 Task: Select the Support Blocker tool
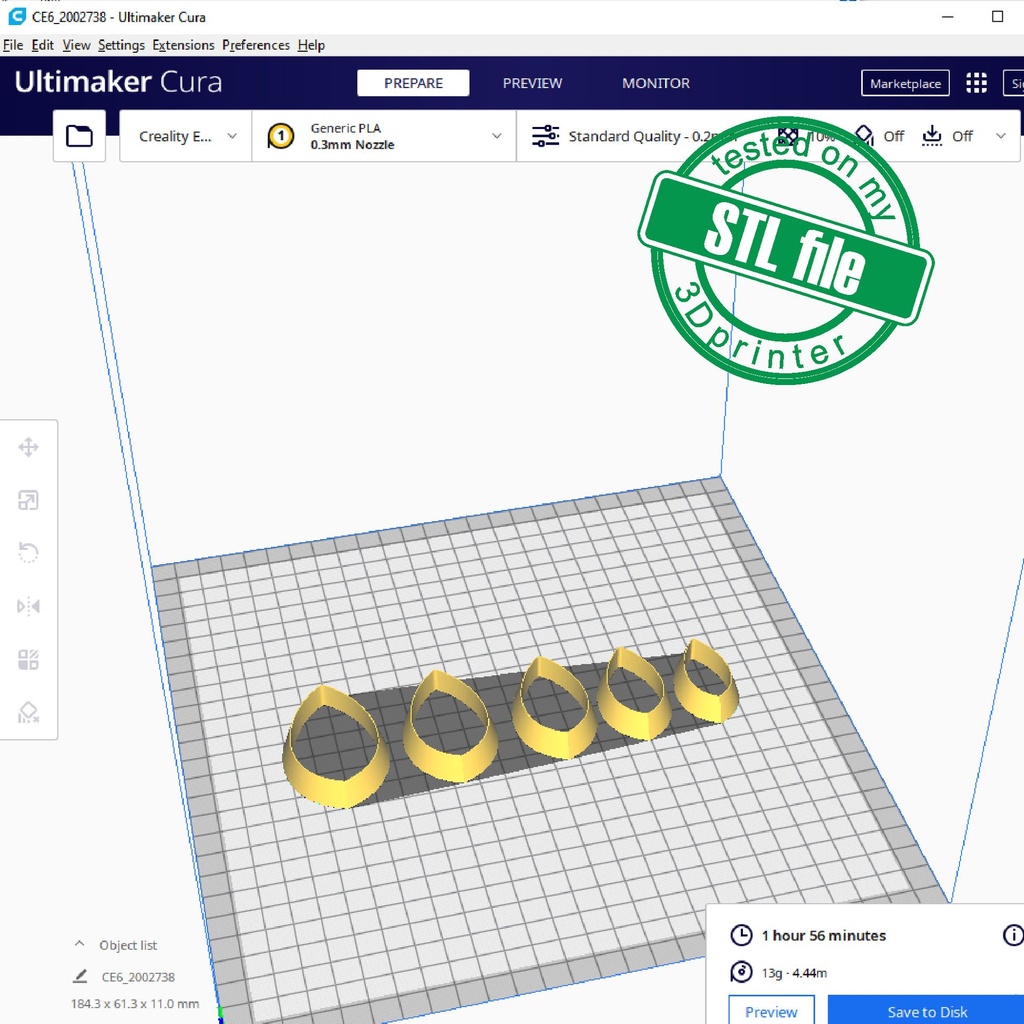[28, 712]
